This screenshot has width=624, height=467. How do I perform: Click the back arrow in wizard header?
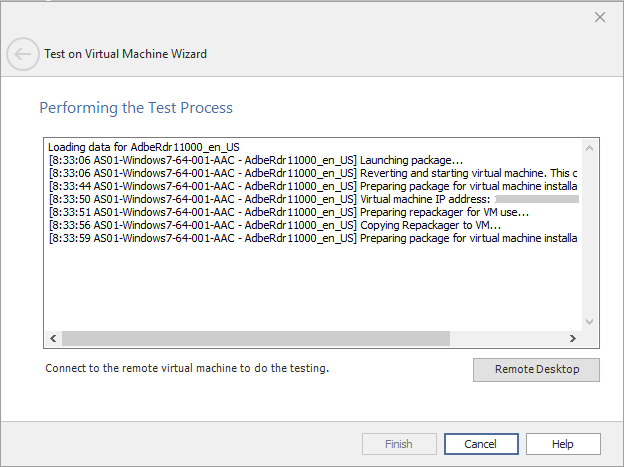[x=22, y=54]
